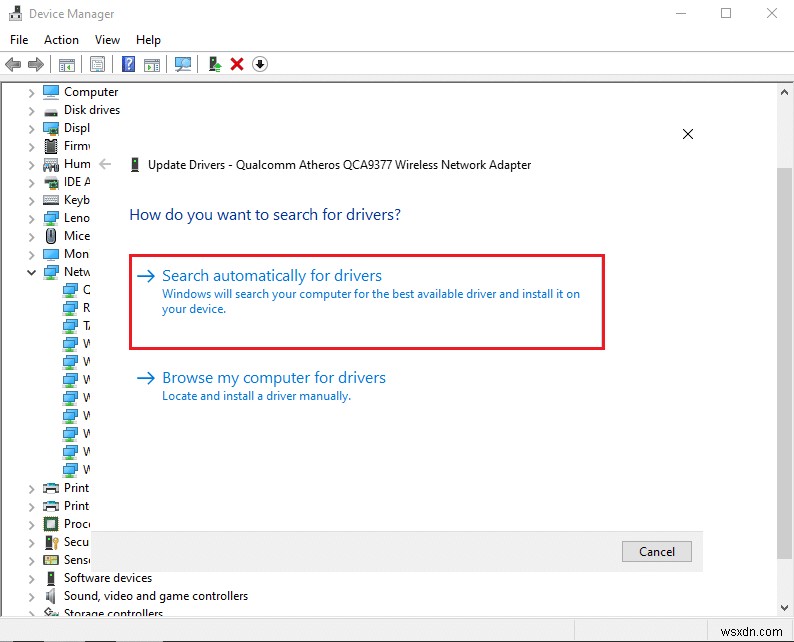Open the View menu

point(107,39)
